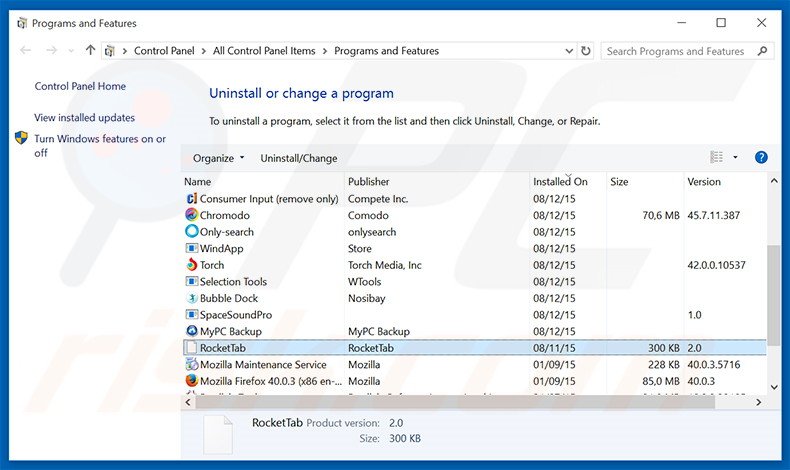Image resolution: width=790 pixels, height=470 pixels.
Task: Expand the view options dropdown arrow
Action: coord(735,158)
